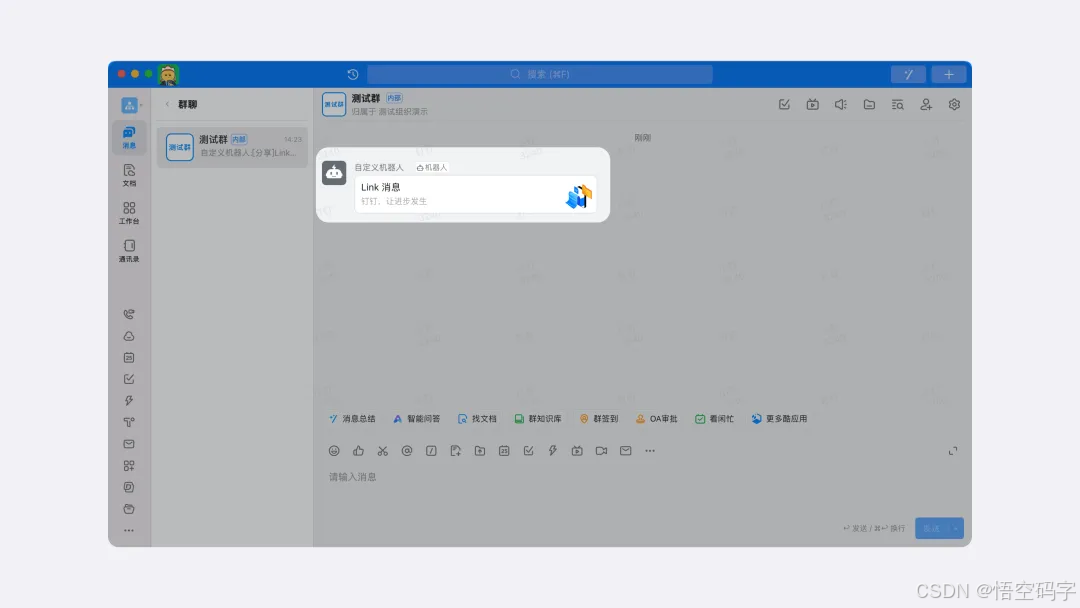
Task: Open 更多酷应用 quick action
Action: pos(779,419)
